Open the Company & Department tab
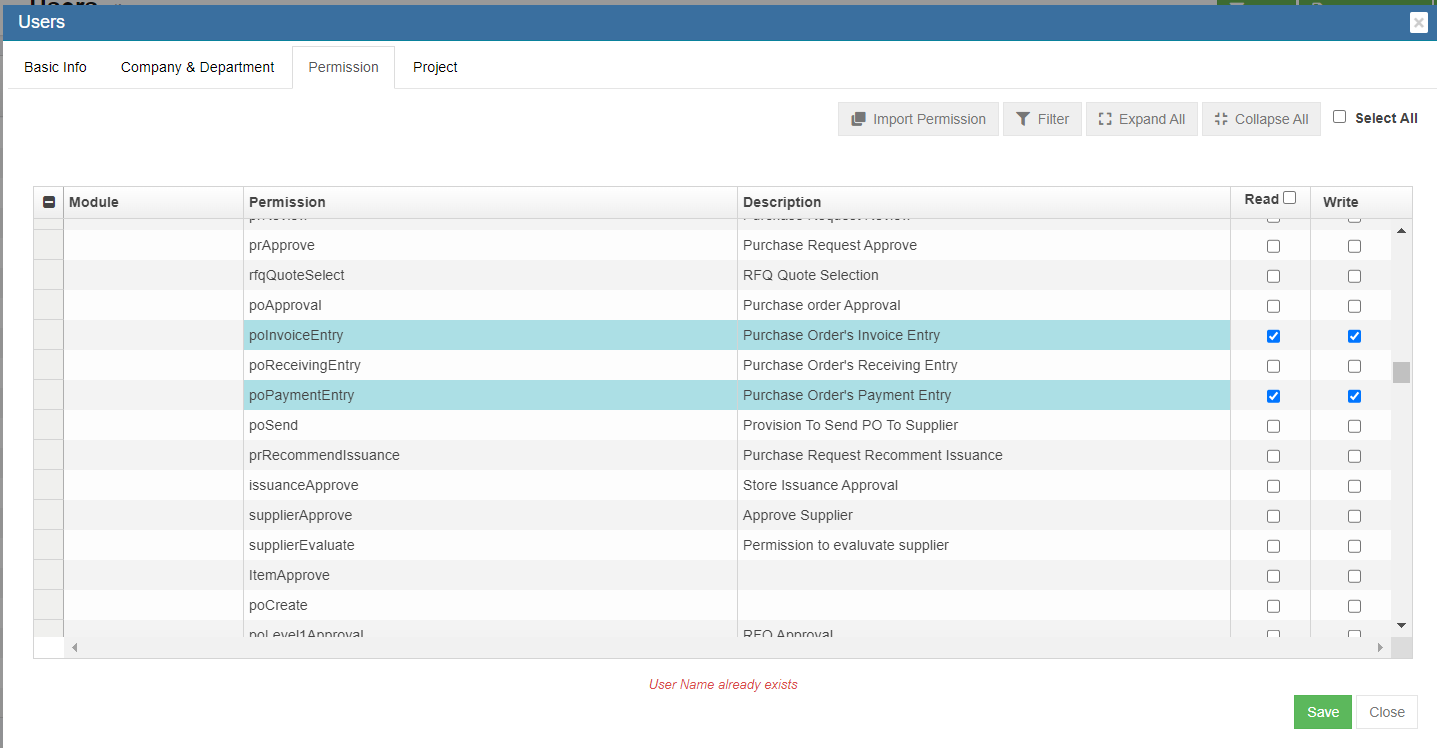Image resolution: width=1437 pixels, height=748 pixels. click(197, 67)
